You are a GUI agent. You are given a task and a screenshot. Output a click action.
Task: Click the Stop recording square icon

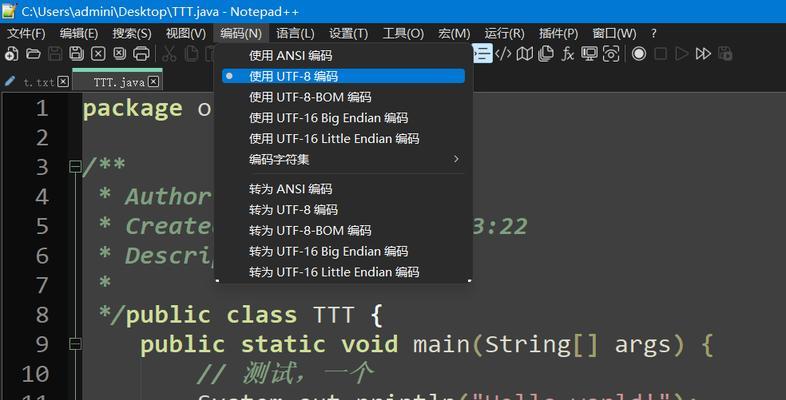pos(661,54)
